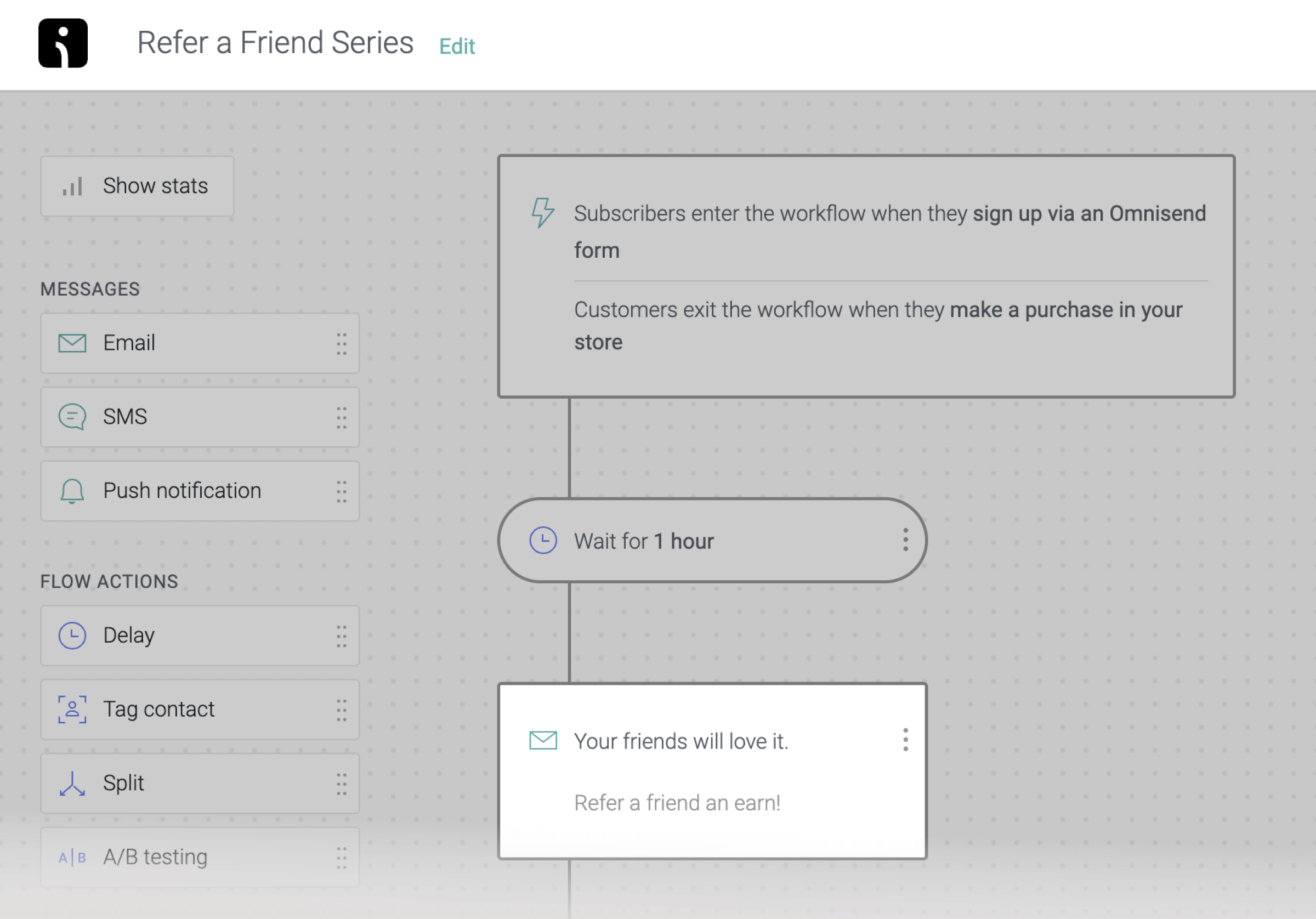Click the Edit link beside workflow title
The image size is (1316, 919).
pos(457,46)
